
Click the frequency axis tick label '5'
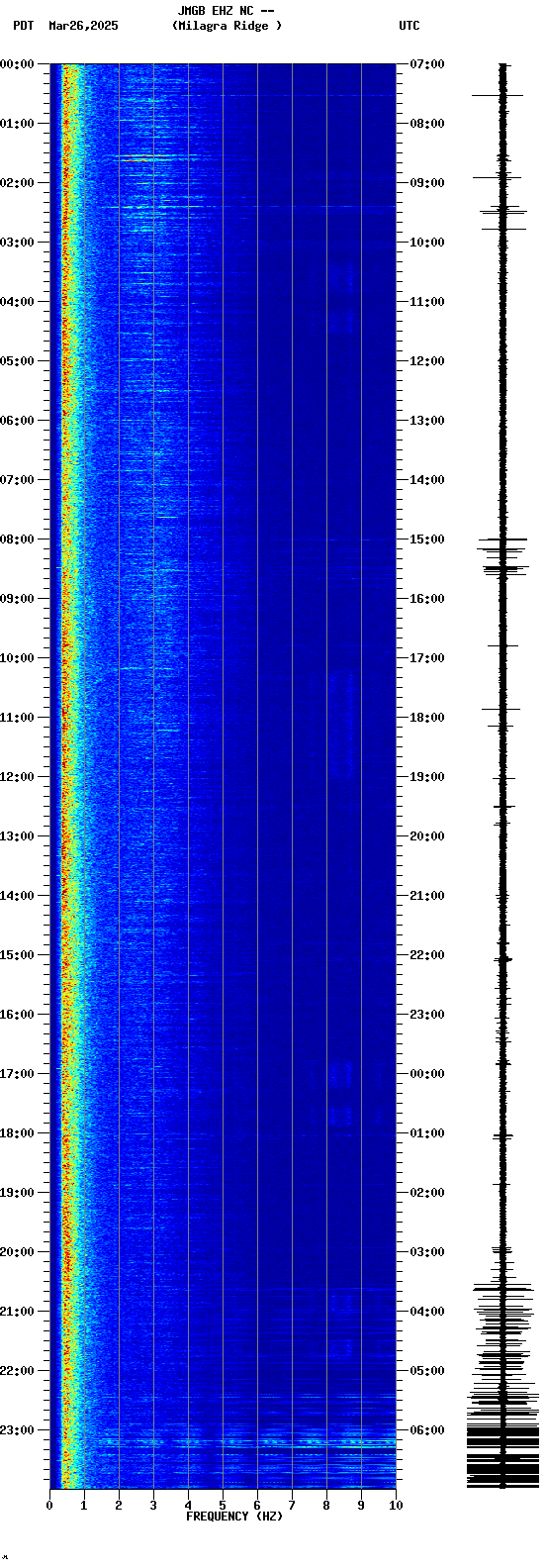point(223,1506)
